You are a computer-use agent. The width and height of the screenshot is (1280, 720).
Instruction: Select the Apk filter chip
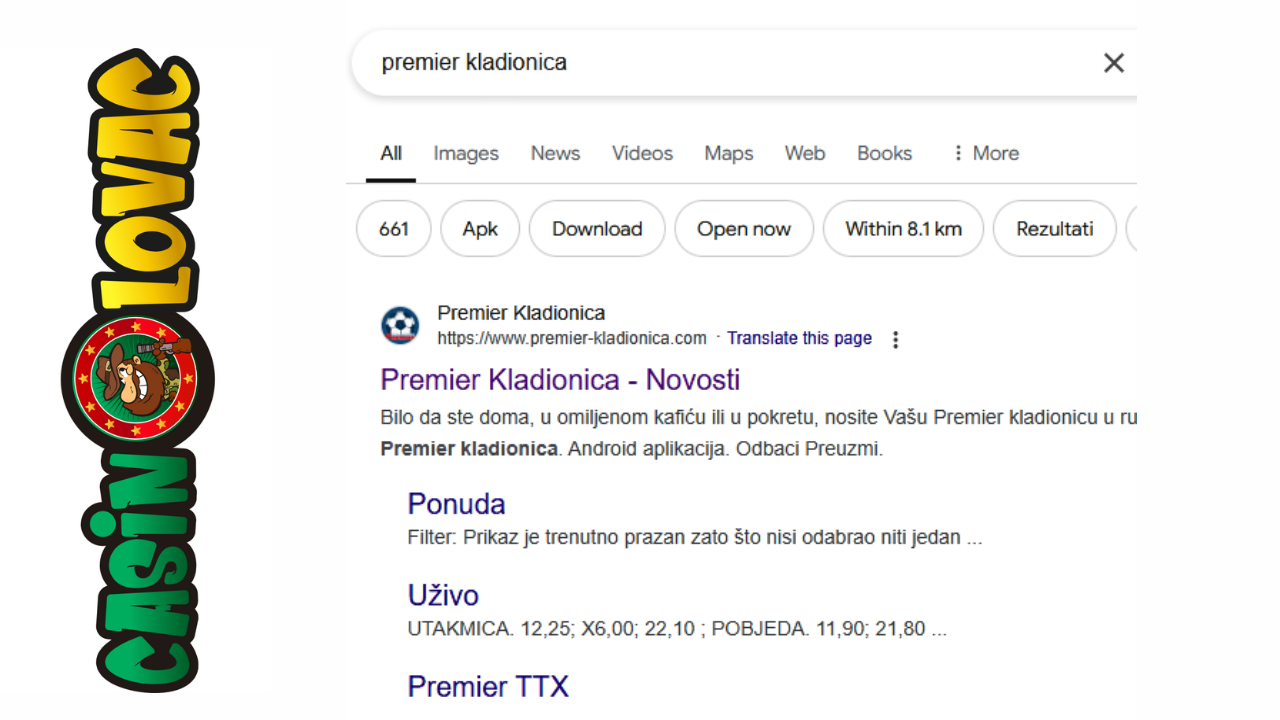[480, 229]
